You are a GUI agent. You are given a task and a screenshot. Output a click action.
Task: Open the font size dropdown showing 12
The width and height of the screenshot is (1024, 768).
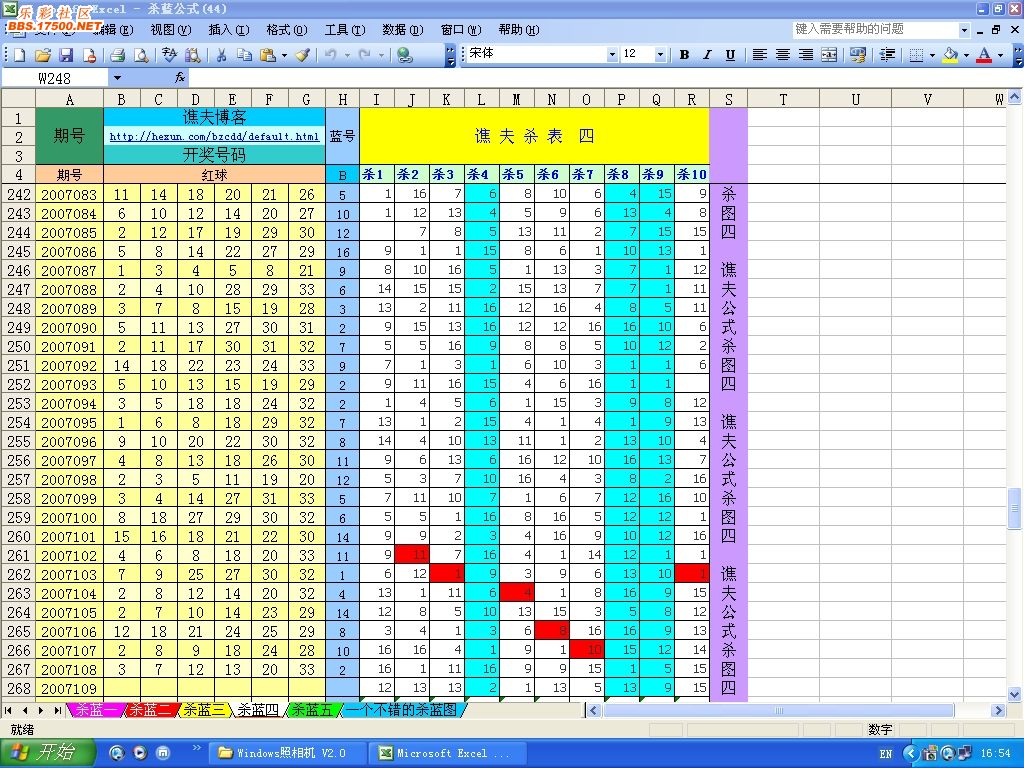click(x=660, y=55)
